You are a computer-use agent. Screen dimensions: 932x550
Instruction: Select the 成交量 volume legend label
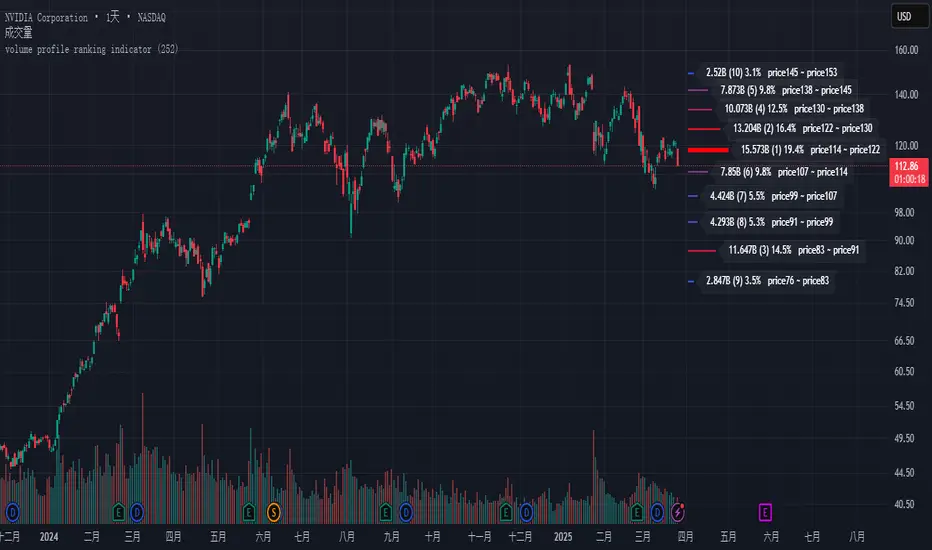click(x=20, y=32)
